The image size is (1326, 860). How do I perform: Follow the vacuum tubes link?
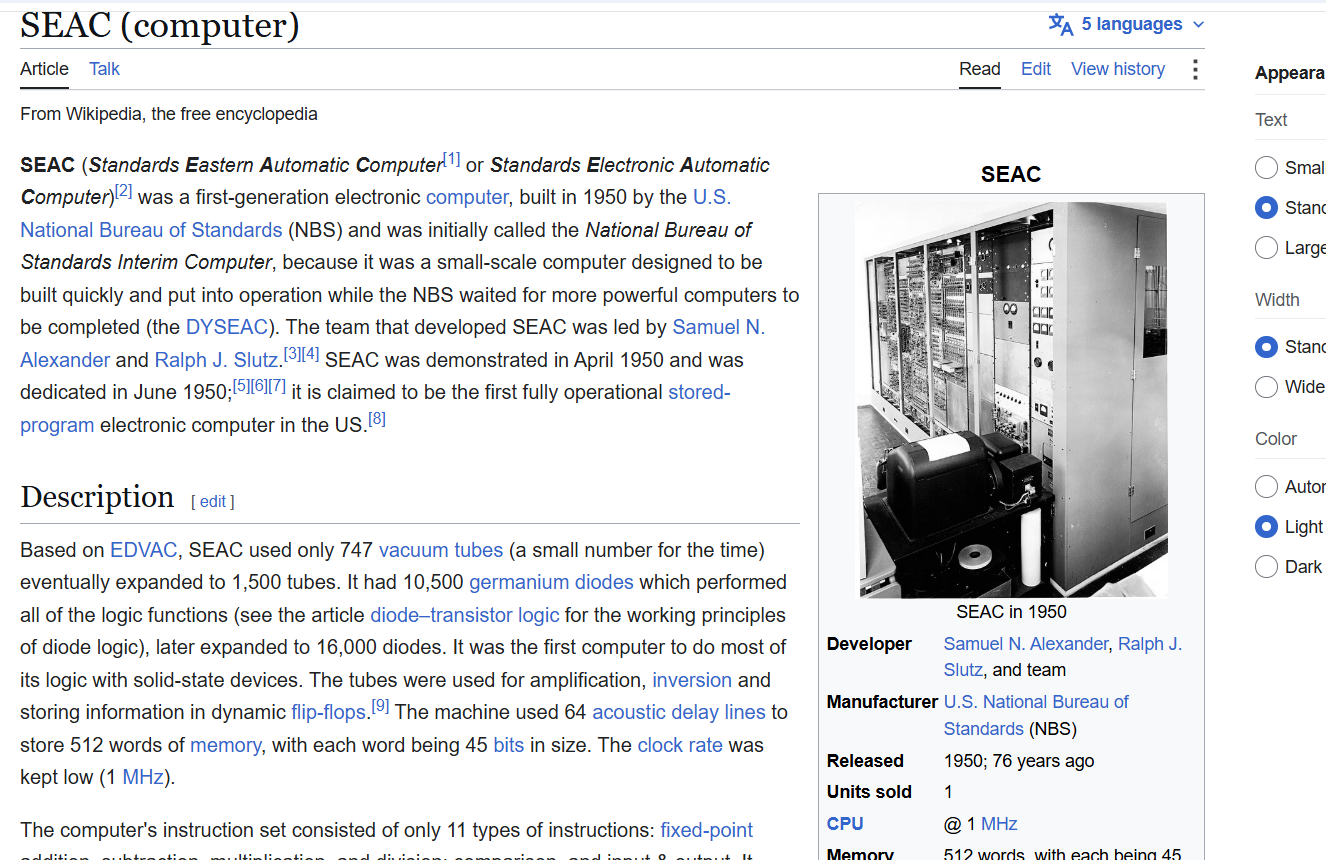point(441,550)
